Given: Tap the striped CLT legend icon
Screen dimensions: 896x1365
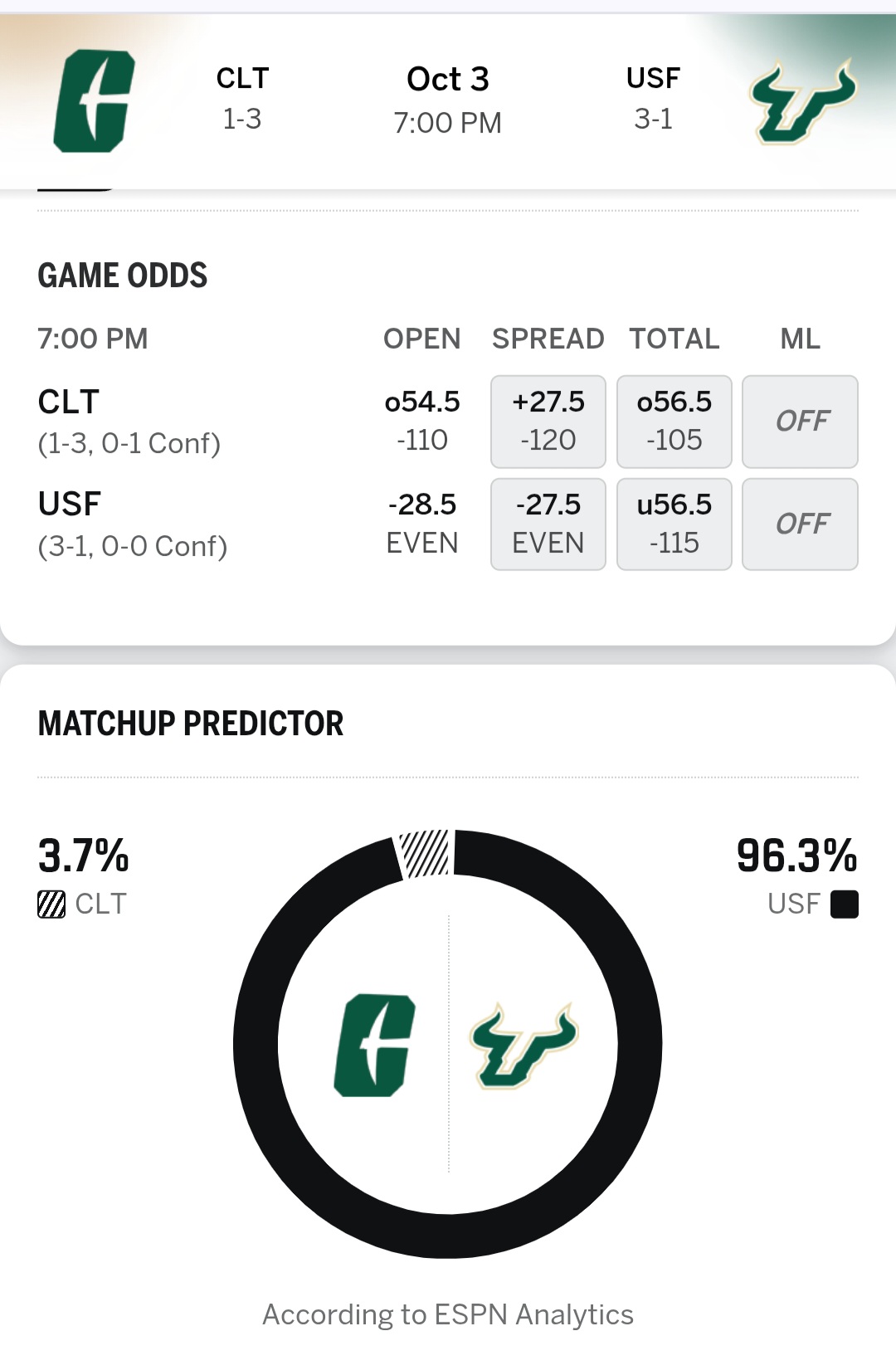Looking at the screenshot, I should point(51,904).
